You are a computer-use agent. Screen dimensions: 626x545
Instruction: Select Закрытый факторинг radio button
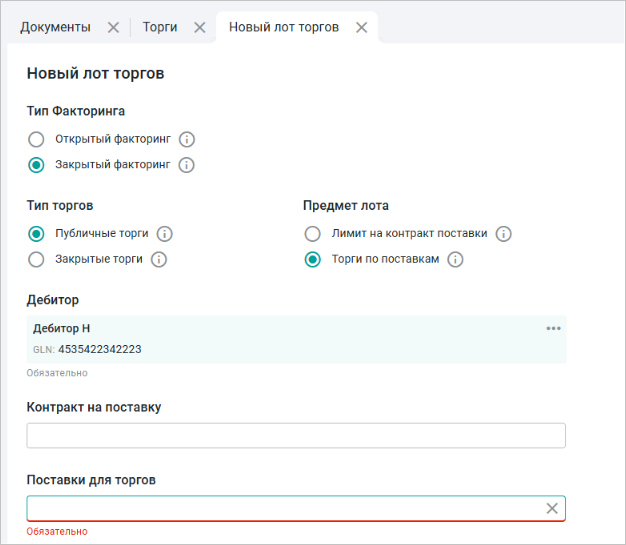36,165
